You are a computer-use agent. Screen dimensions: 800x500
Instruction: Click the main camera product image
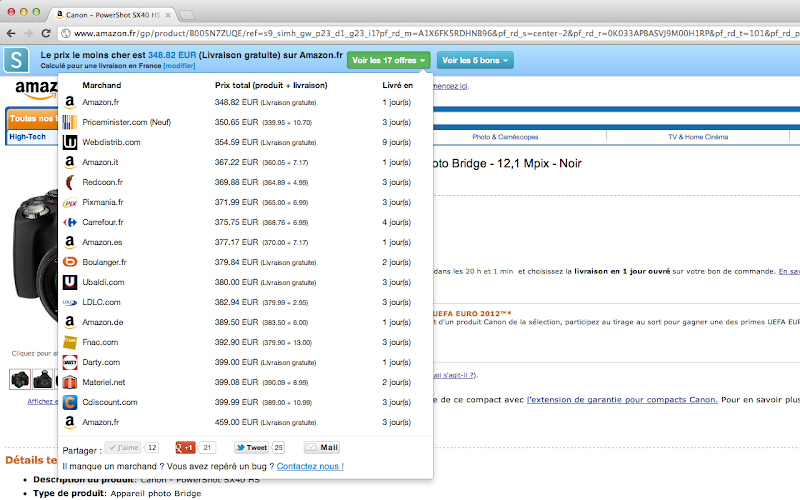(x=35, y=258)
